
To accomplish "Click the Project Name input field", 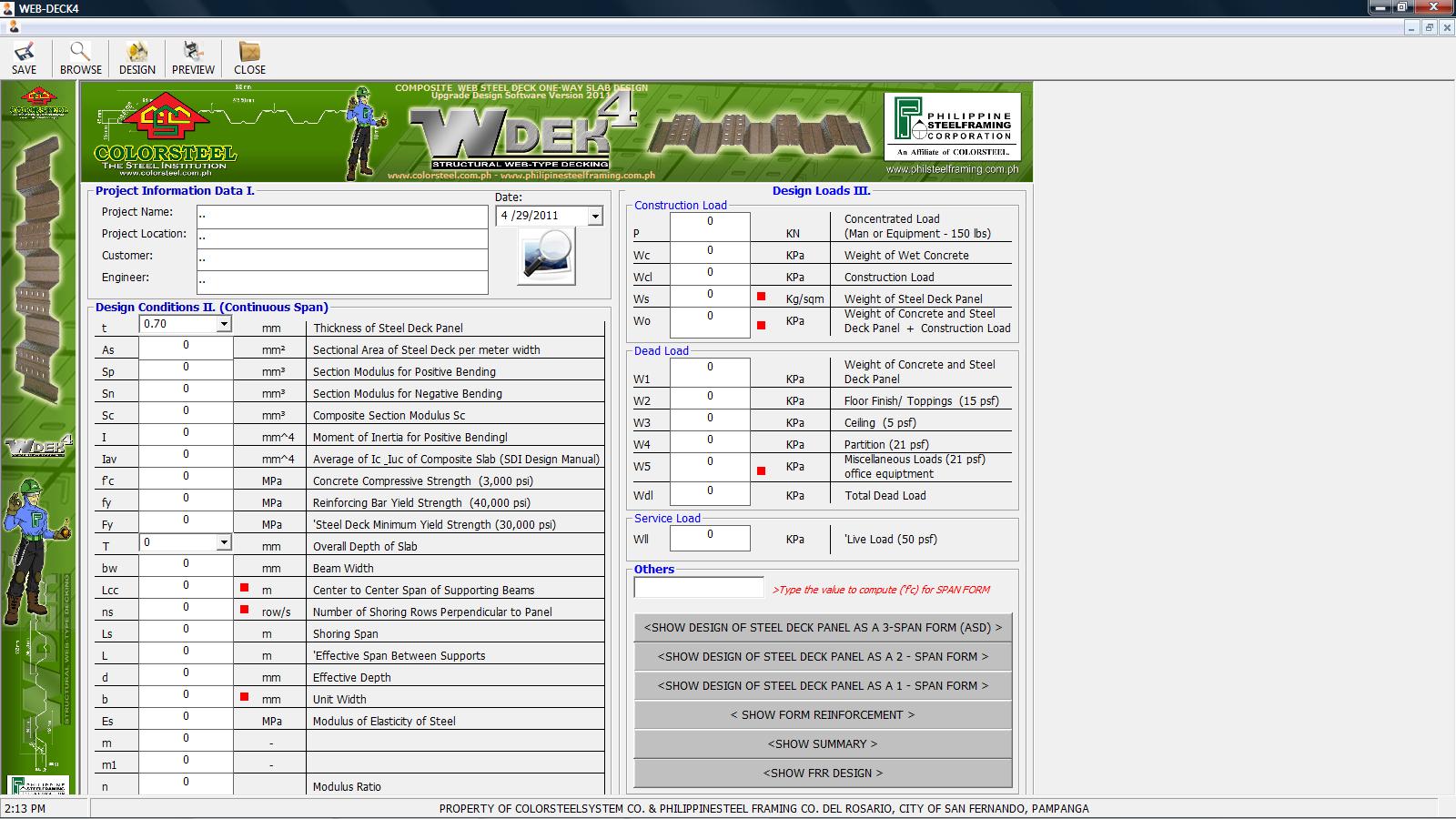I will point(342,217).
